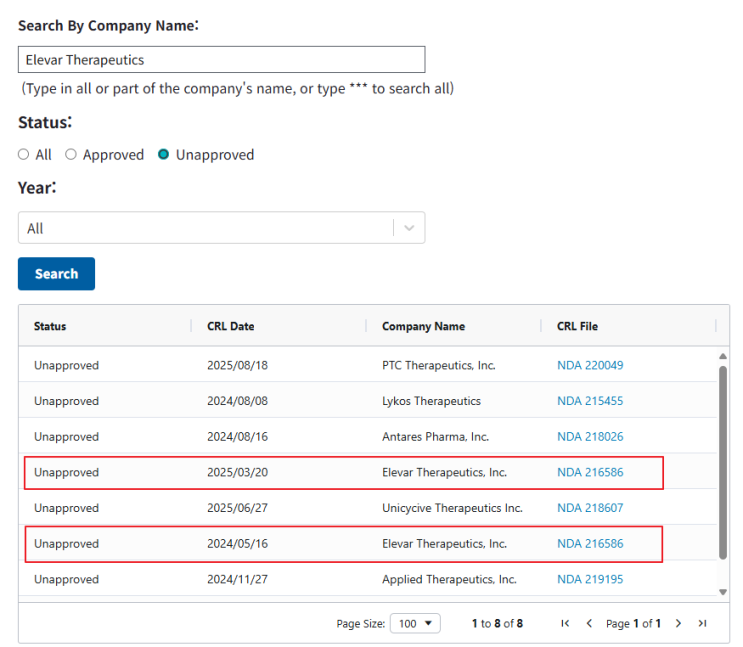This screenshot has width=743, height=647.
Task: Open the NDA 219195 link
Action: pyautogui.click(x=590, y=579)
